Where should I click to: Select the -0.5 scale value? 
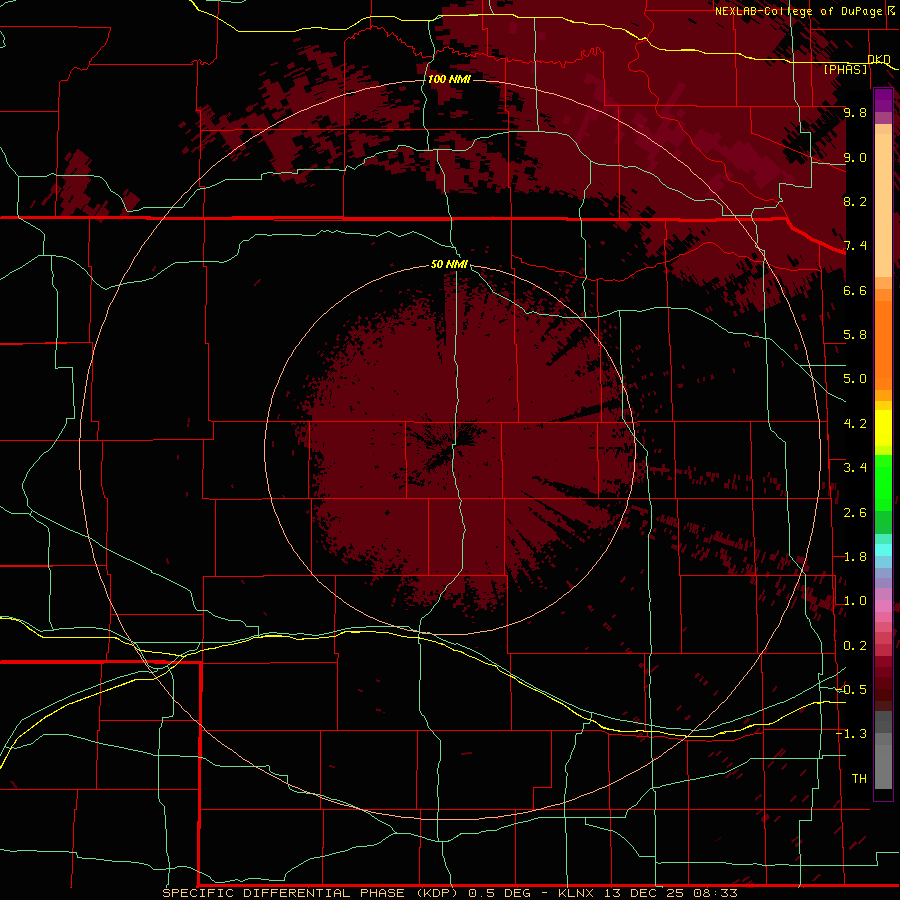[x=851, y=690]
